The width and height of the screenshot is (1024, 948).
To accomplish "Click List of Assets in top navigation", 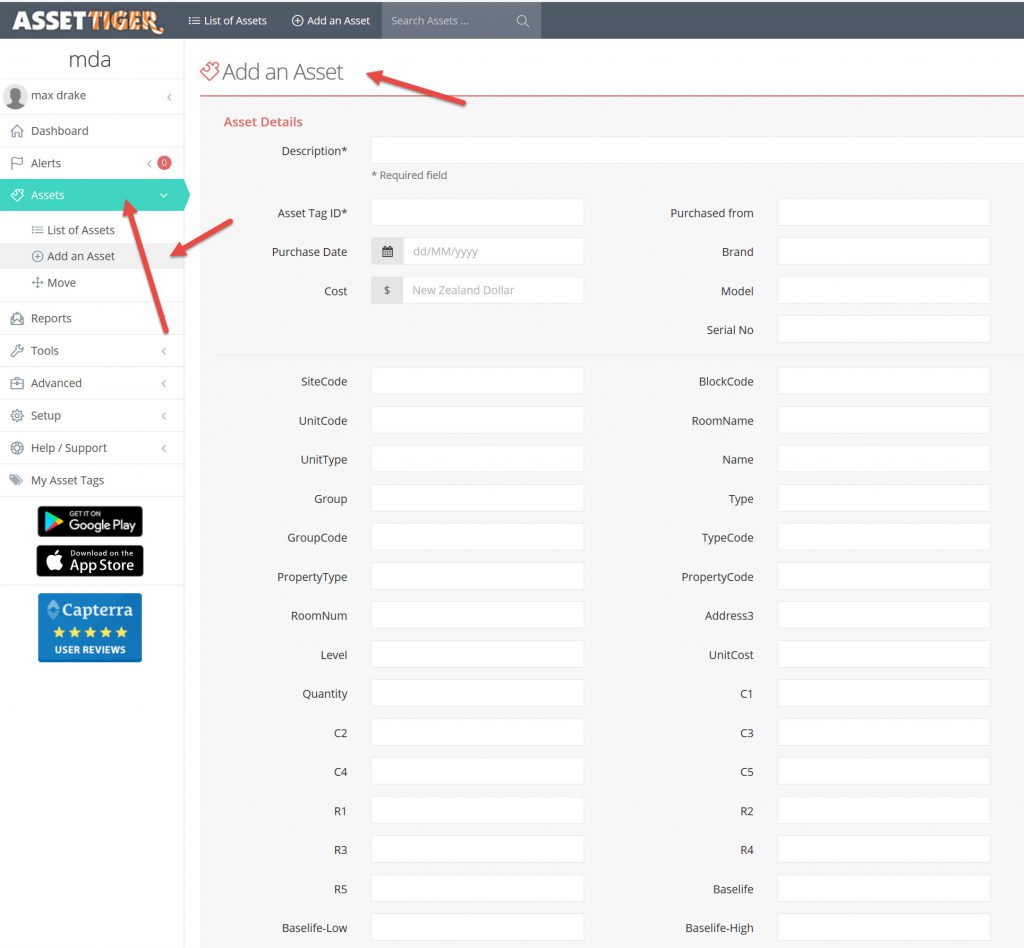I will pos(228,21).
